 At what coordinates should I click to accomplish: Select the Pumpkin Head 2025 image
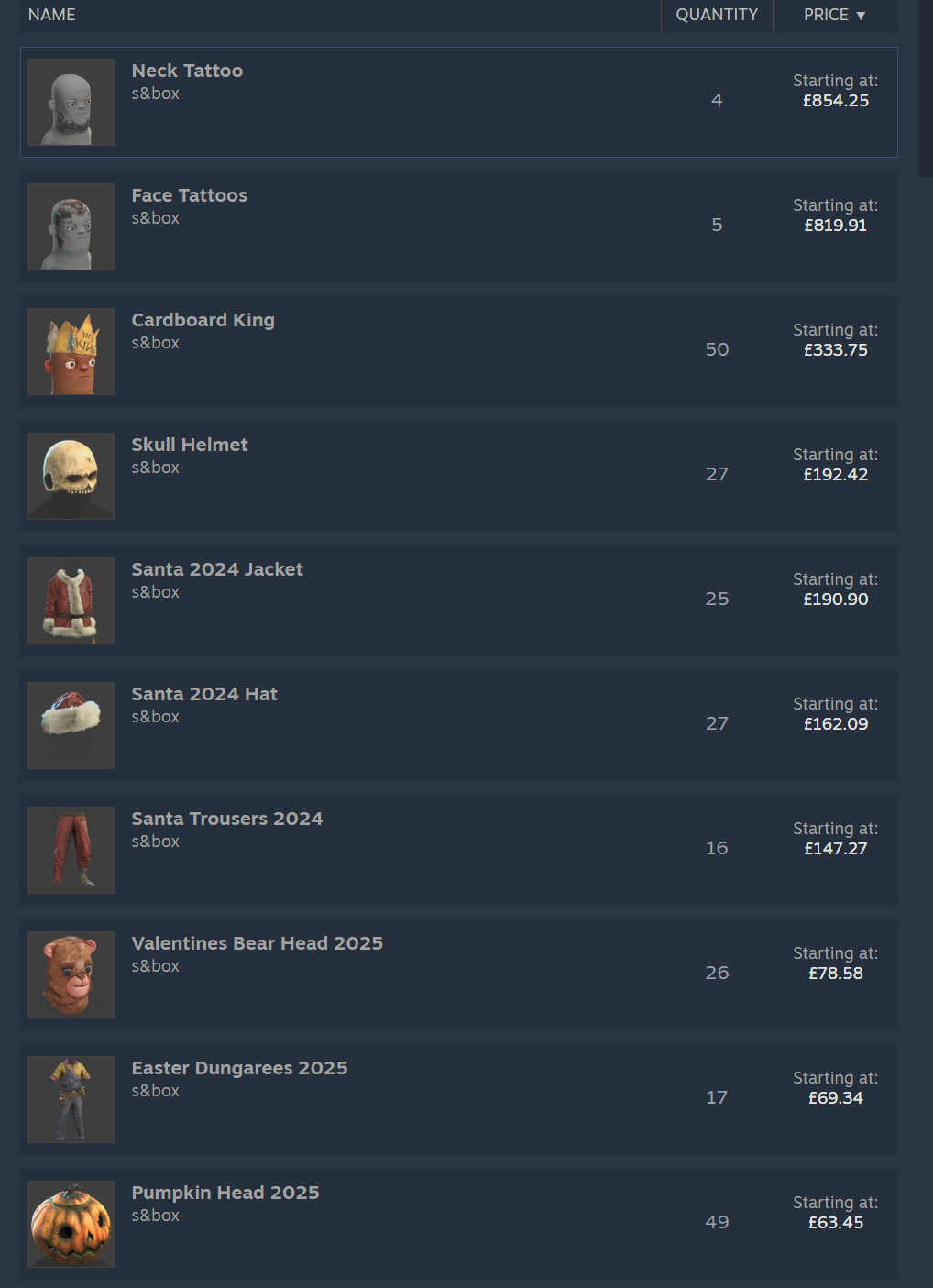point(71,1224)
